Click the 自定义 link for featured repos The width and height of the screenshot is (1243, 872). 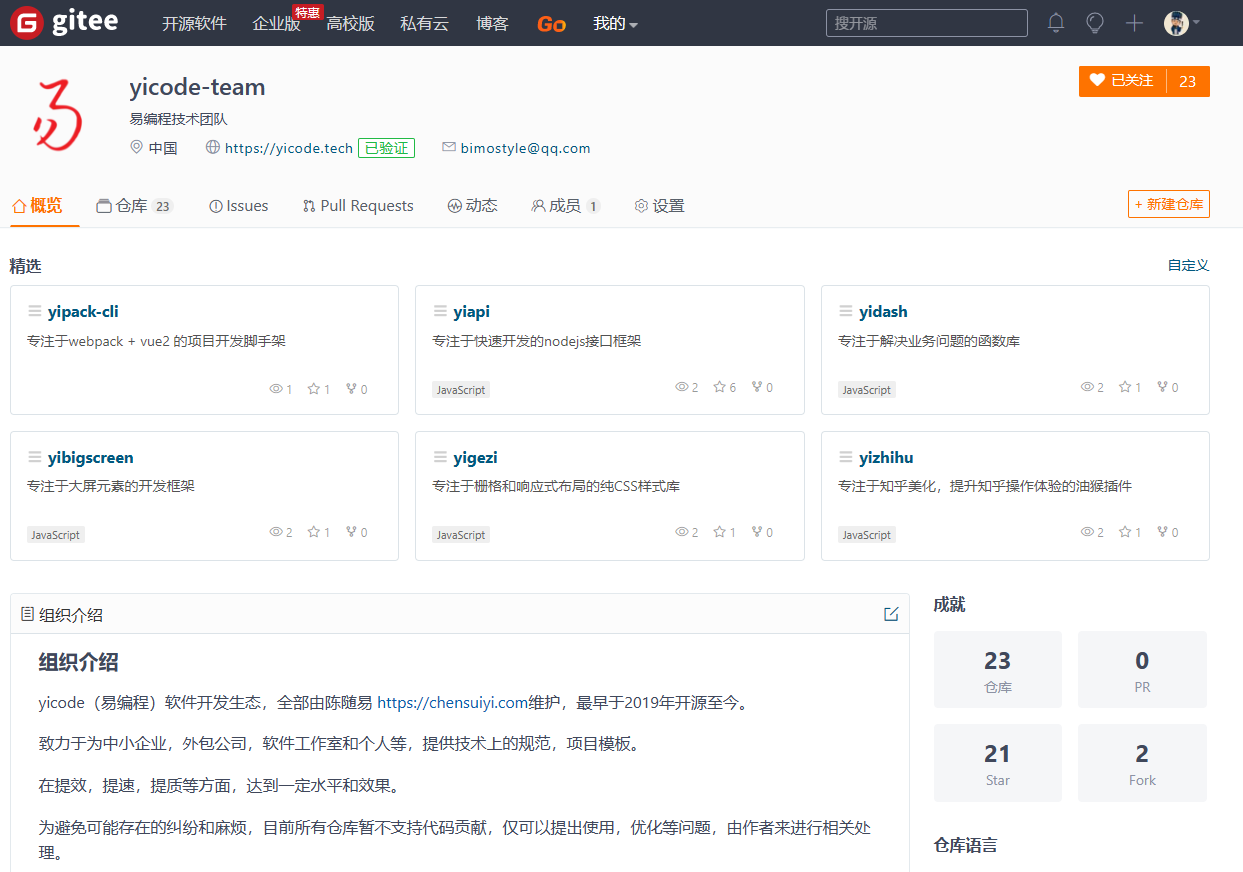click(1189, 265)
